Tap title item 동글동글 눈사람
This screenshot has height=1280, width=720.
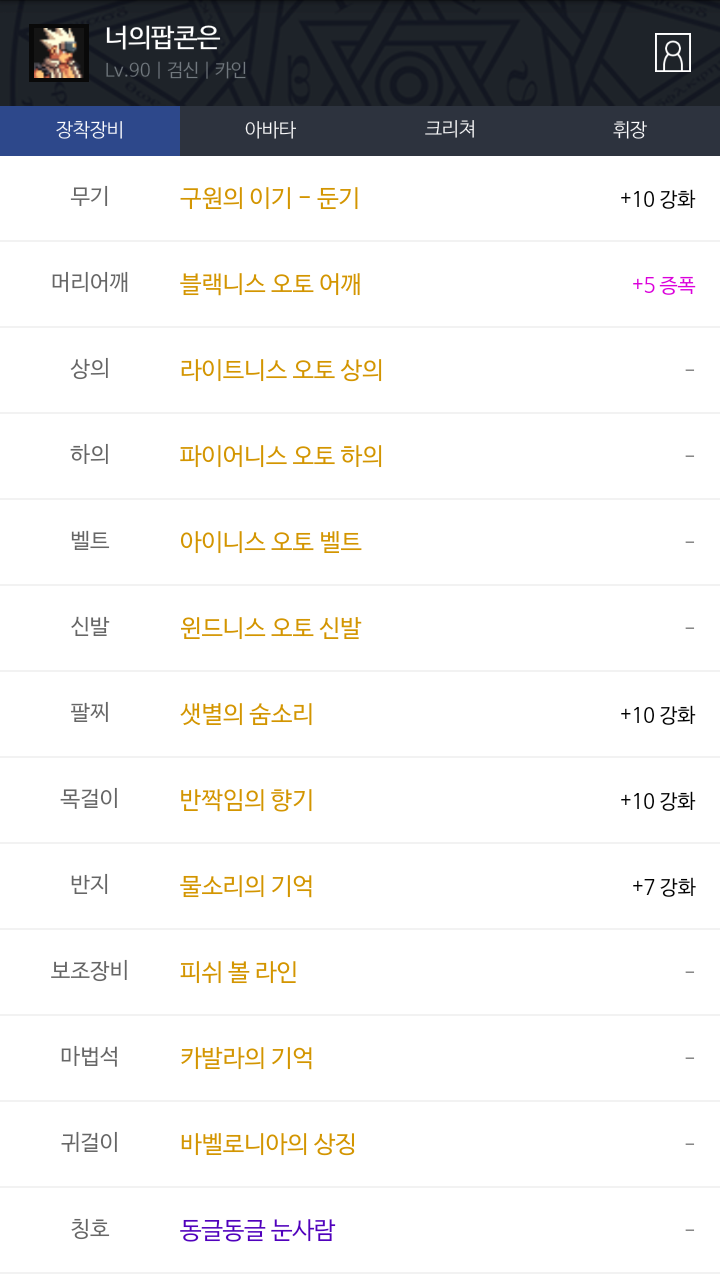(x=257, y=1230)
